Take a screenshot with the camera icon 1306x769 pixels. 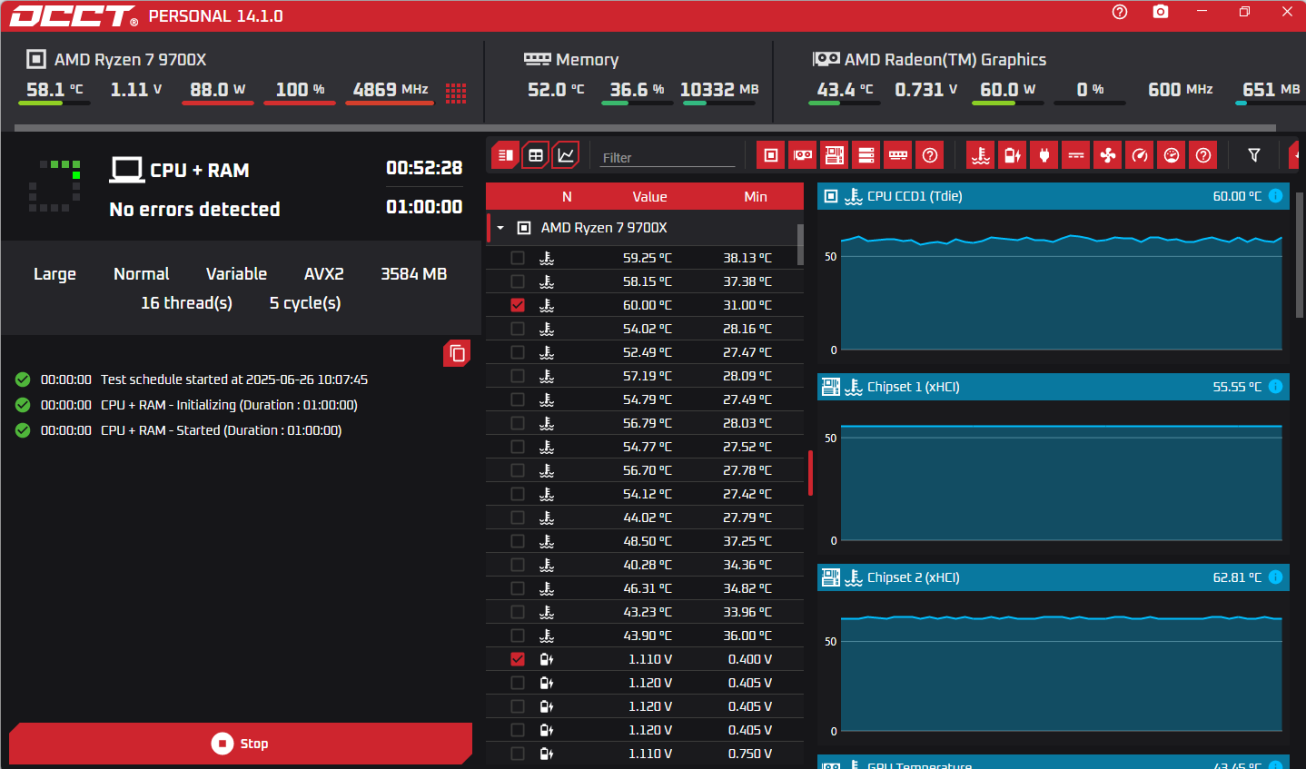pos(1160,12)
